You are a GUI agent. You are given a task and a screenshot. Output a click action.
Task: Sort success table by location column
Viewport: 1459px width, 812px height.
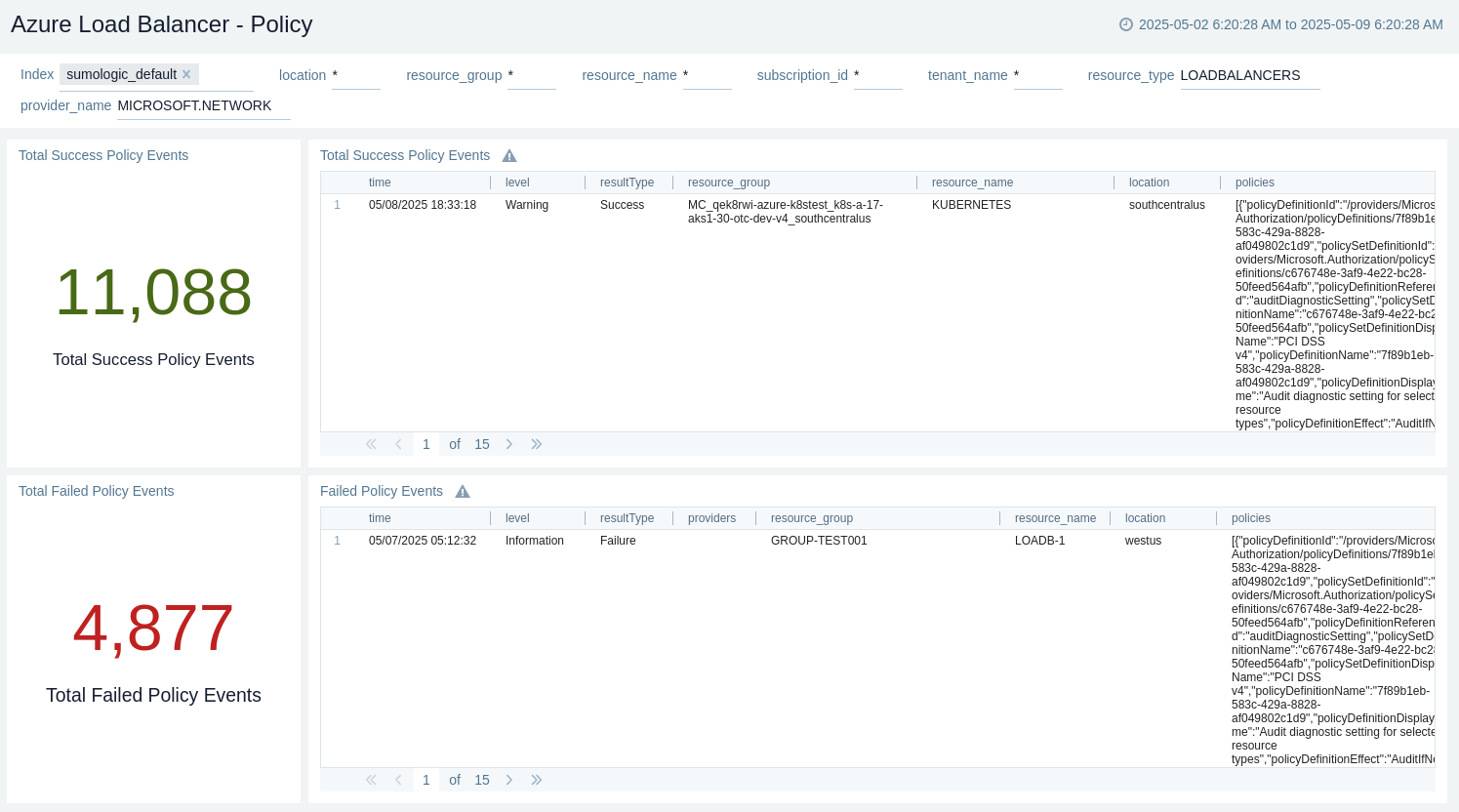1149,183
